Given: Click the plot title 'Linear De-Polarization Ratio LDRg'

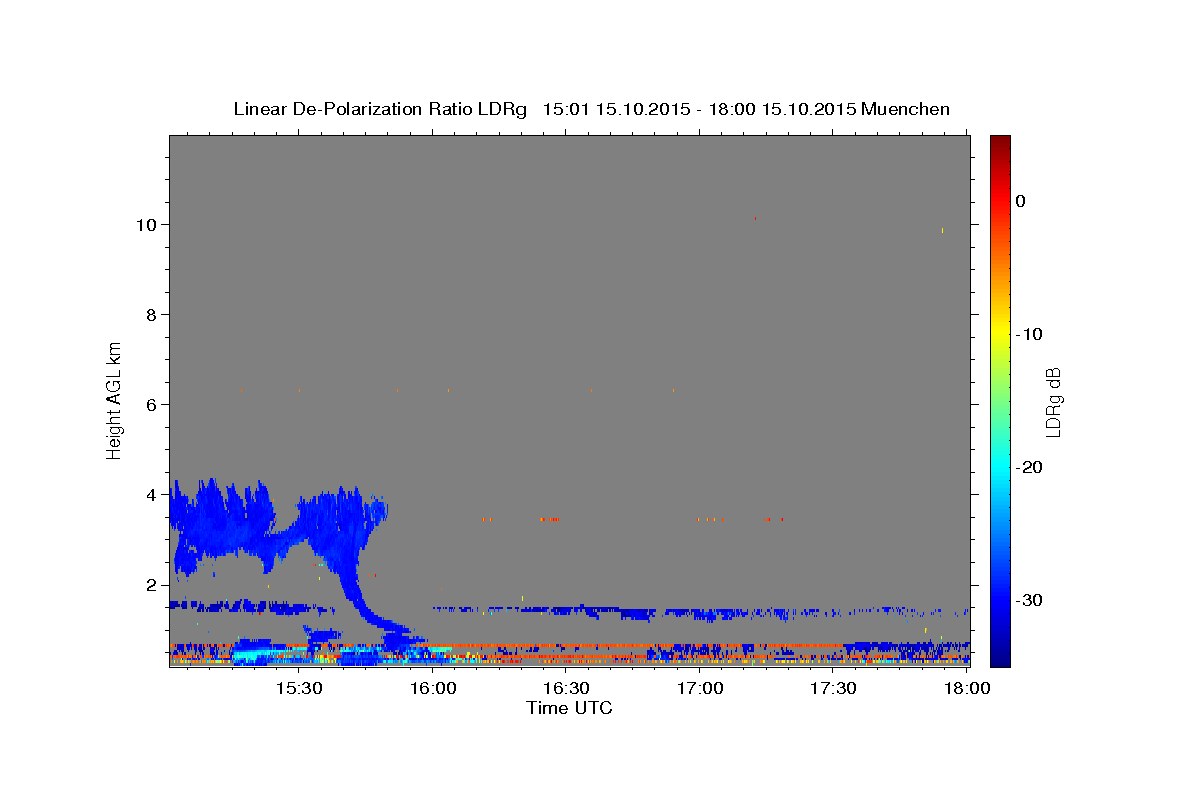Looking at the screenshot, I should [380, 109].
